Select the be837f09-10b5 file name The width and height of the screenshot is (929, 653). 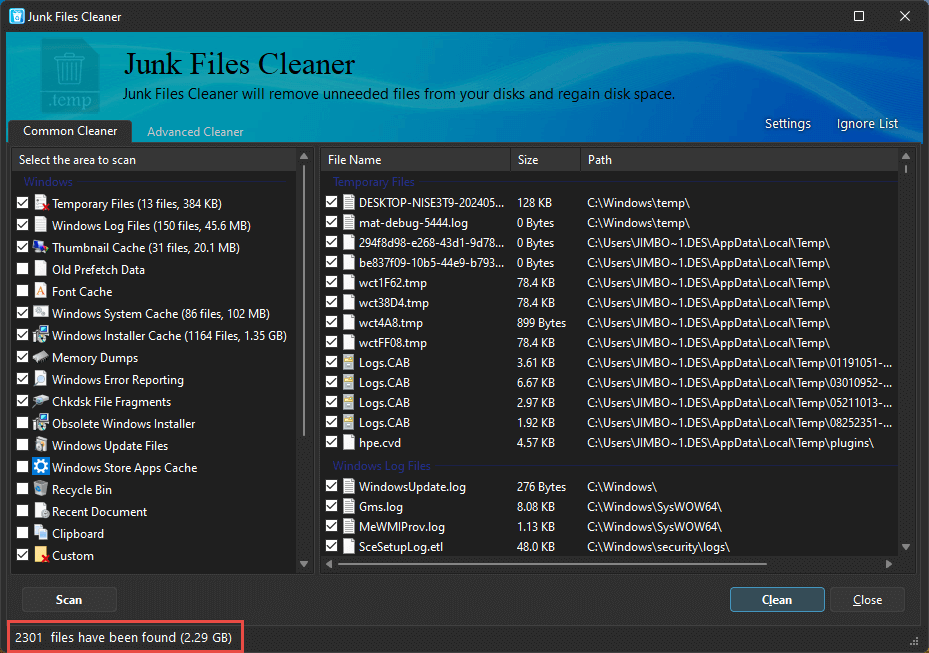(431, 263)
